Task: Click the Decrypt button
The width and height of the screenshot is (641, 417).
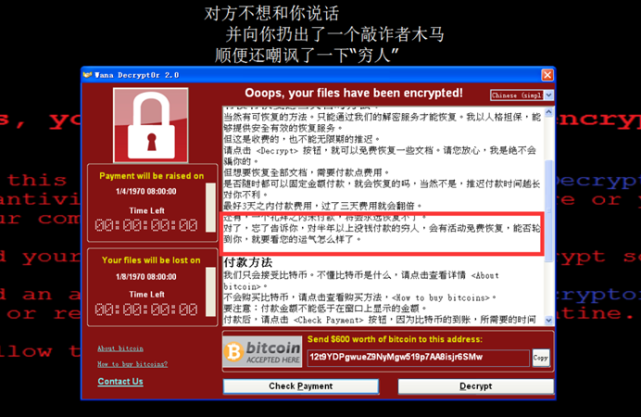Action: 475,386
